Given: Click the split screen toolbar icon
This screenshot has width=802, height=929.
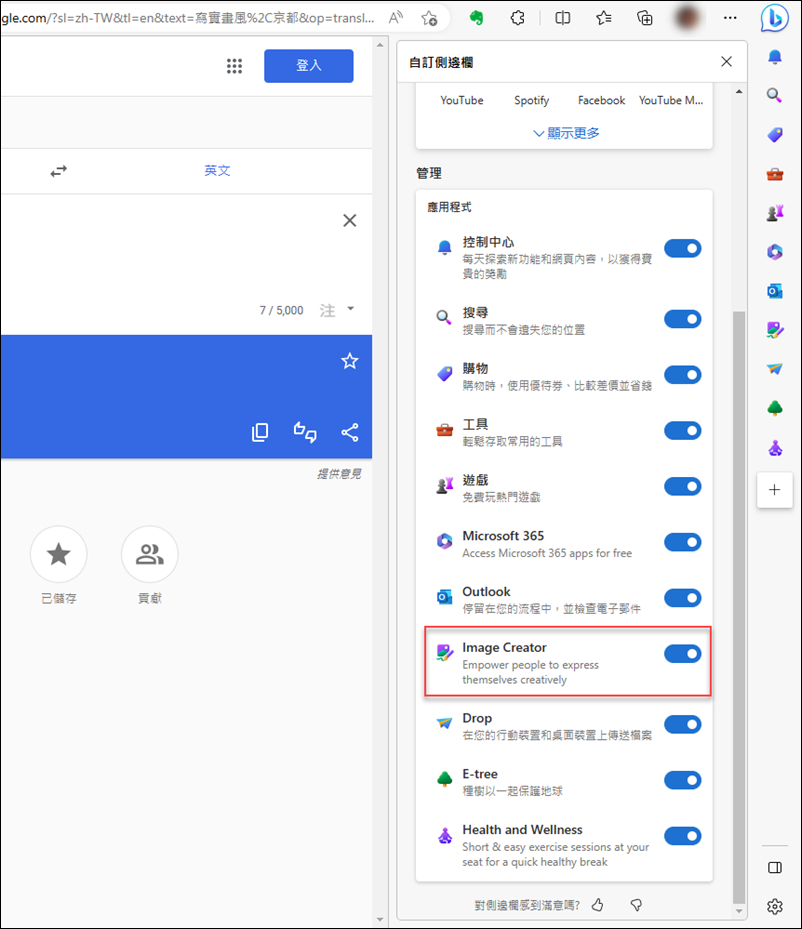Looking at the screenshot, I should click(x=563, y=18).
